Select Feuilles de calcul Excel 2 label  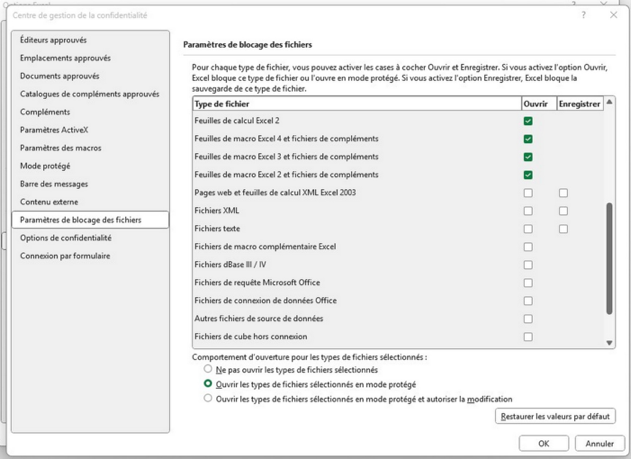237,121
